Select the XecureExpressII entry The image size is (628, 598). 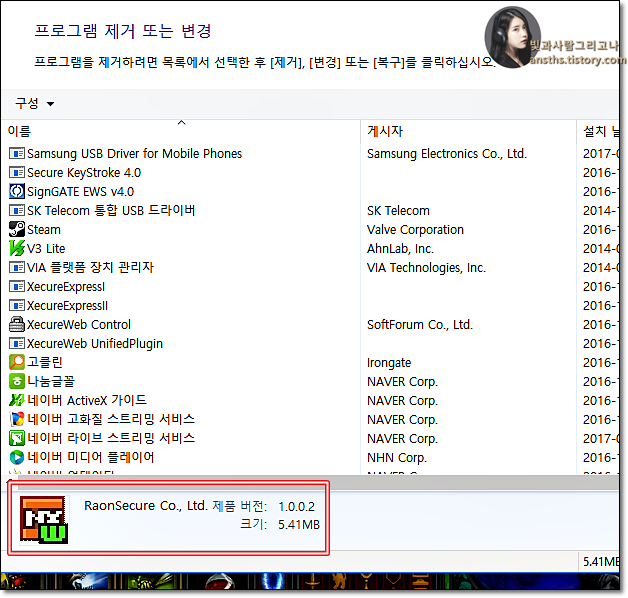67,306
